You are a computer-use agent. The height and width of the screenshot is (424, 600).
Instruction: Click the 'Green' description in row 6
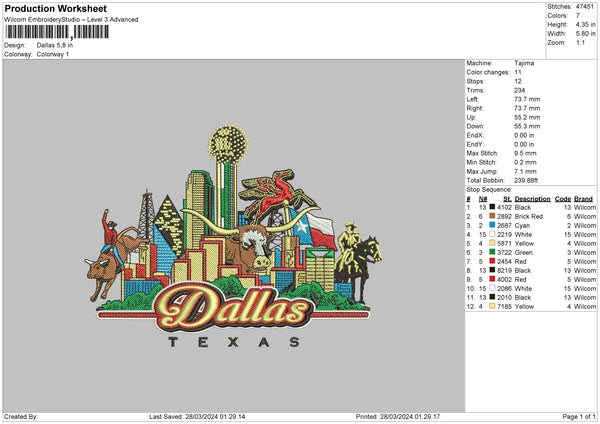pyautogui.click(x=523, y=252)
